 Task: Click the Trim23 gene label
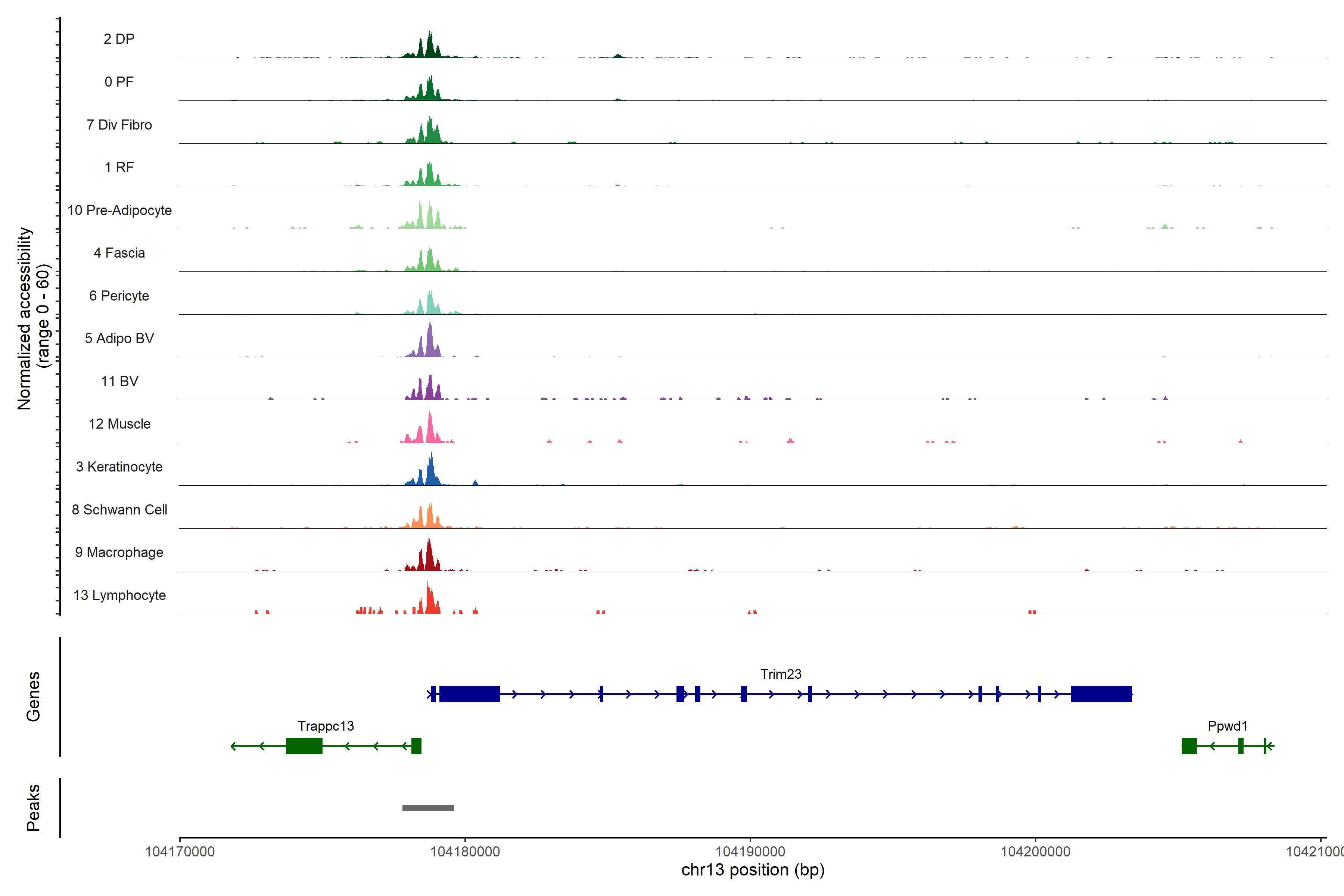tap(781, 674)
